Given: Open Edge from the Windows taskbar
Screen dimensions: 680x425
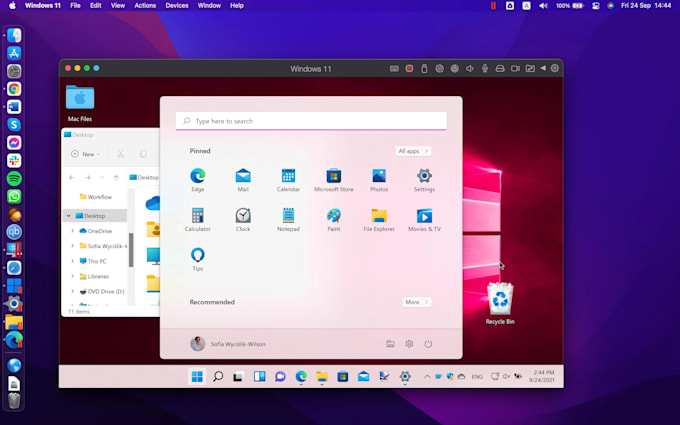Looking at the screenshot, I should (x=301, y=376).
